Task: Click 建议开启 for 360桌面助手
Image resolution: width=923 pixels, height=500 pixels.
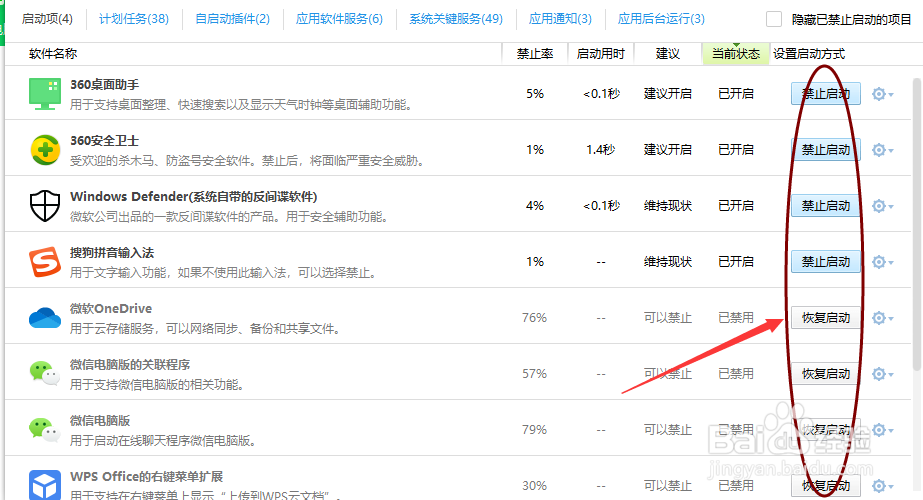Action: click(668, 94)
